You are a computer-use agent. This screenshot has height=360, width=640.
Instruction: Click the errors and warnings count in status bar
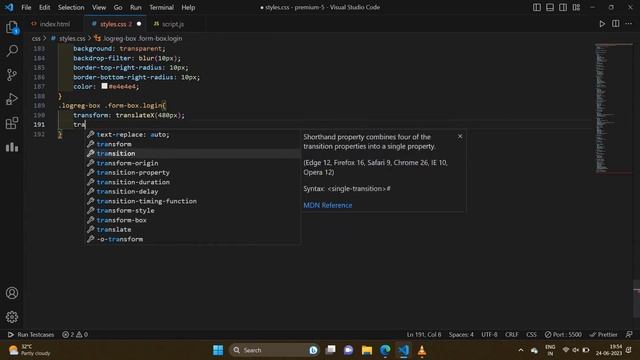pos(75,334)
